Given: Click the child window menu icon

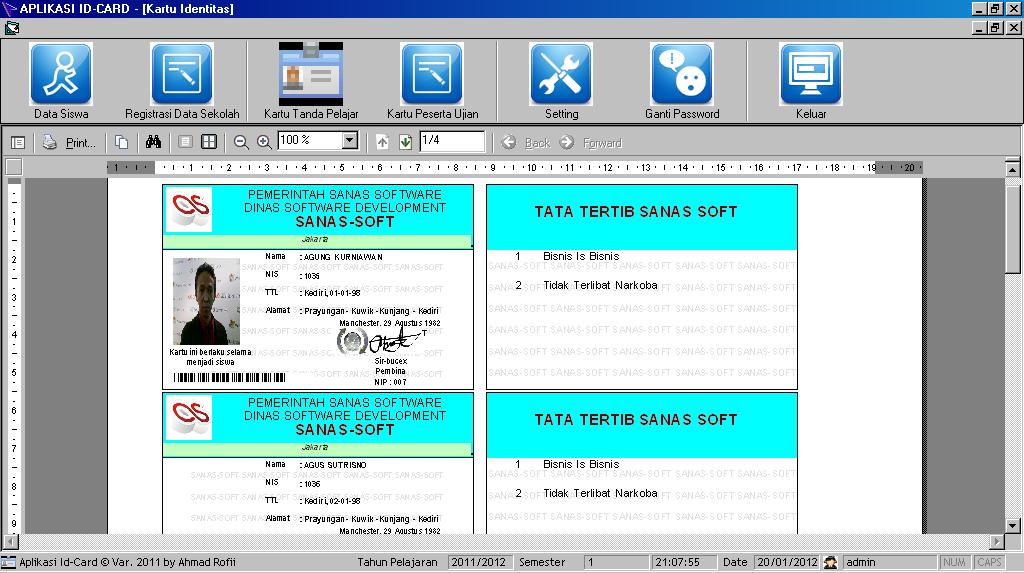Looking at the screenshot, I should (x=12, y=28).
